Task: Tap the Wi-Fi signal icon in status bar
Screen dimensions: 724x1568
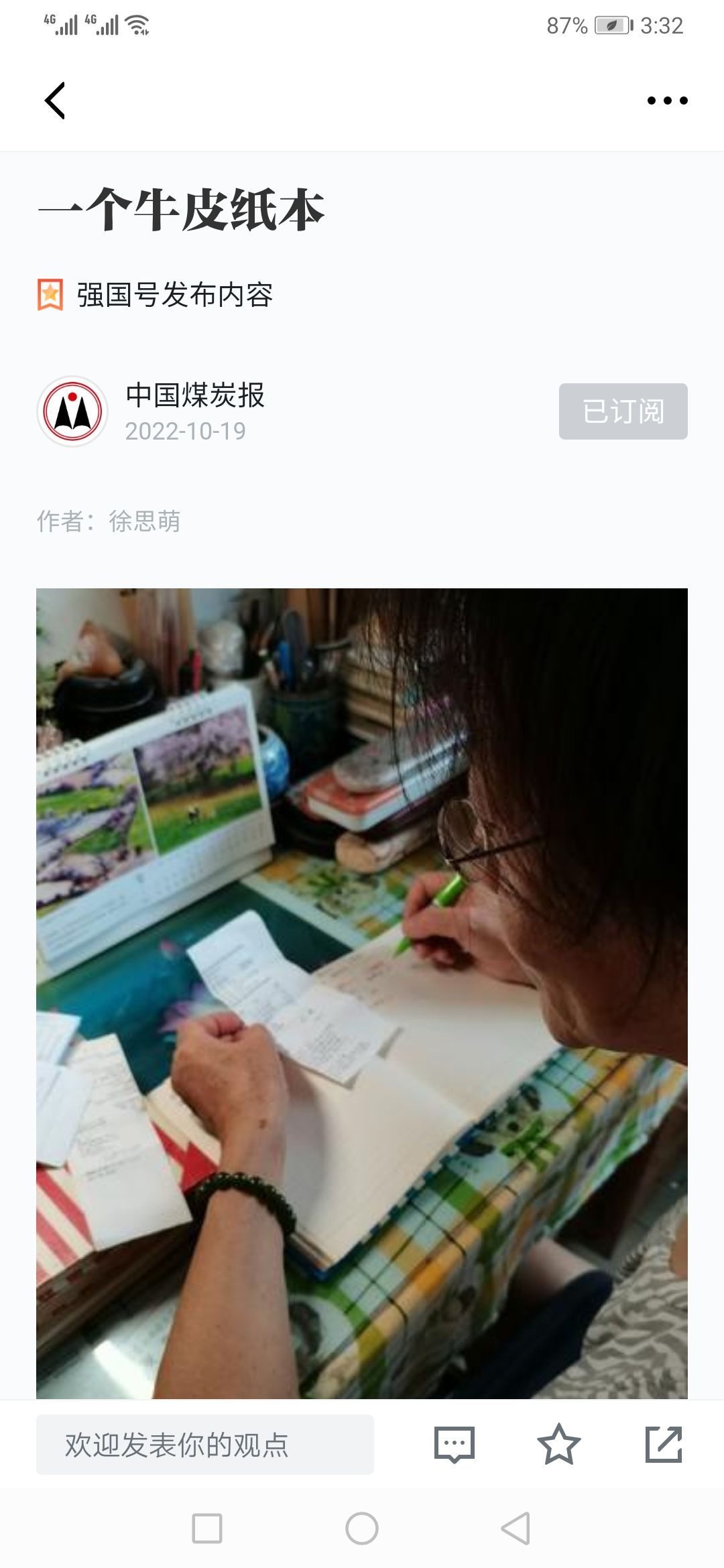Action: tap(137, 25)
